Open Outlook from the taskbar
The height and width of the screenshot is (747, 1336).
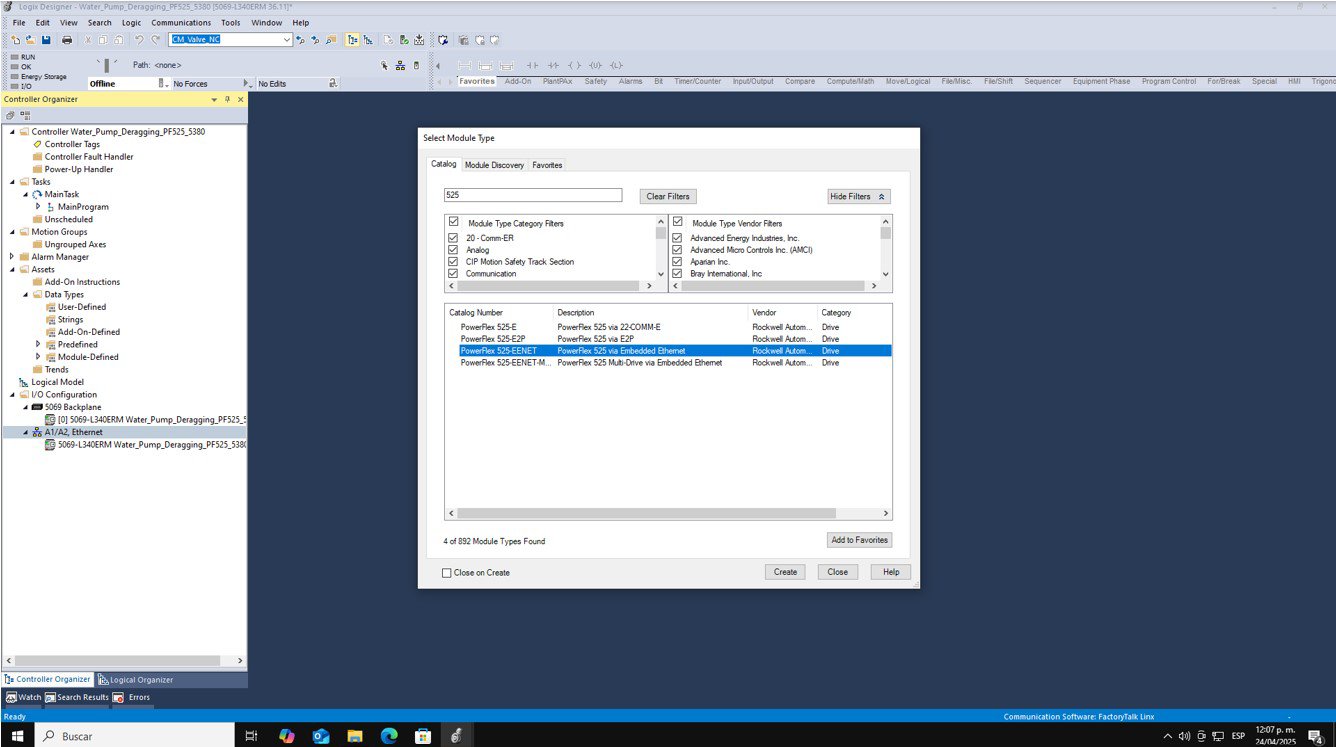click(x=321, y=736)
